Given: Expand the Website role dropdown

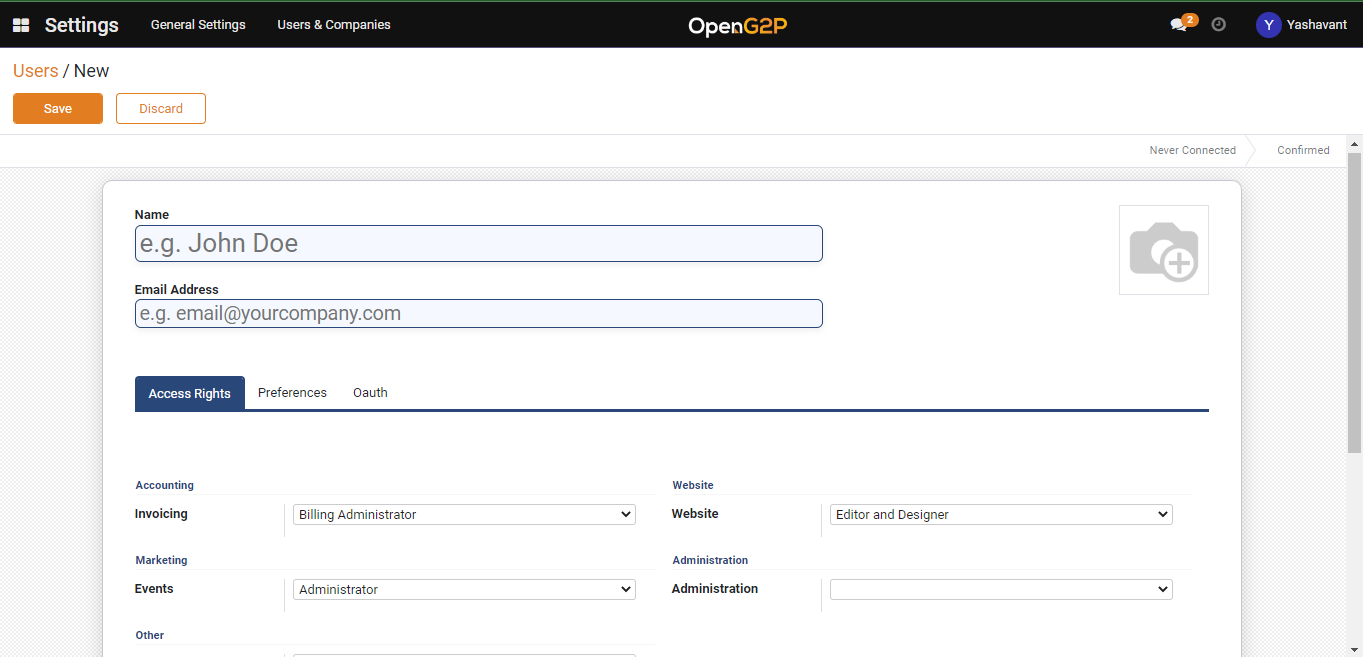Looking at the screenshot, I should [1001, 515].
